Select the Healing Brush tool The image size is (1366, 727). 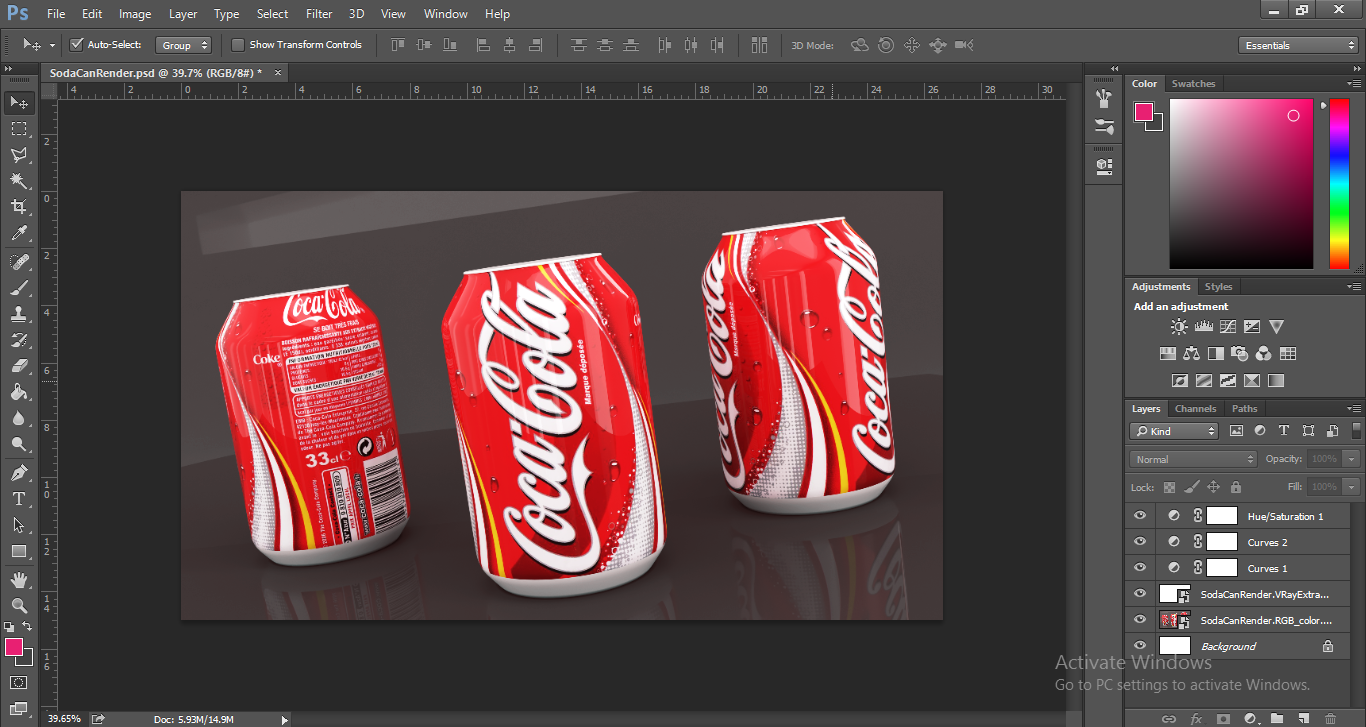[x=19, y=262]
